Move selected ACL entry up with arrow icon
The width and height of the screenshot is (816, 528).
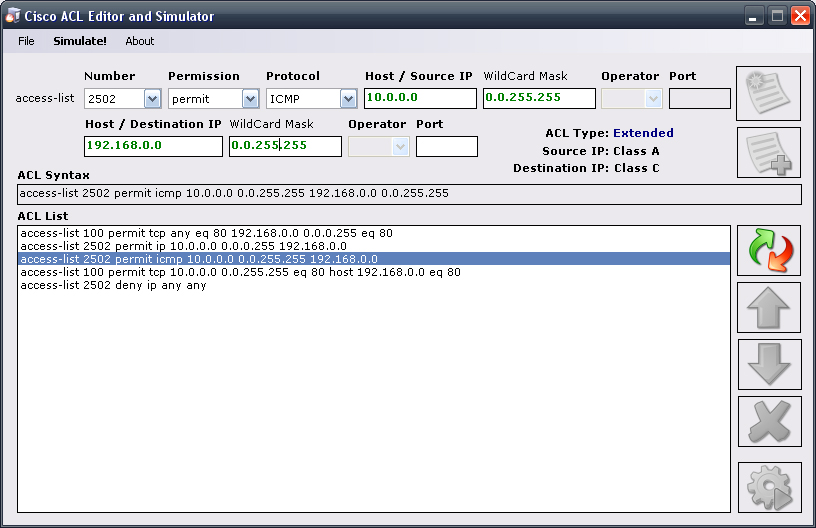[x=769, y=307]
